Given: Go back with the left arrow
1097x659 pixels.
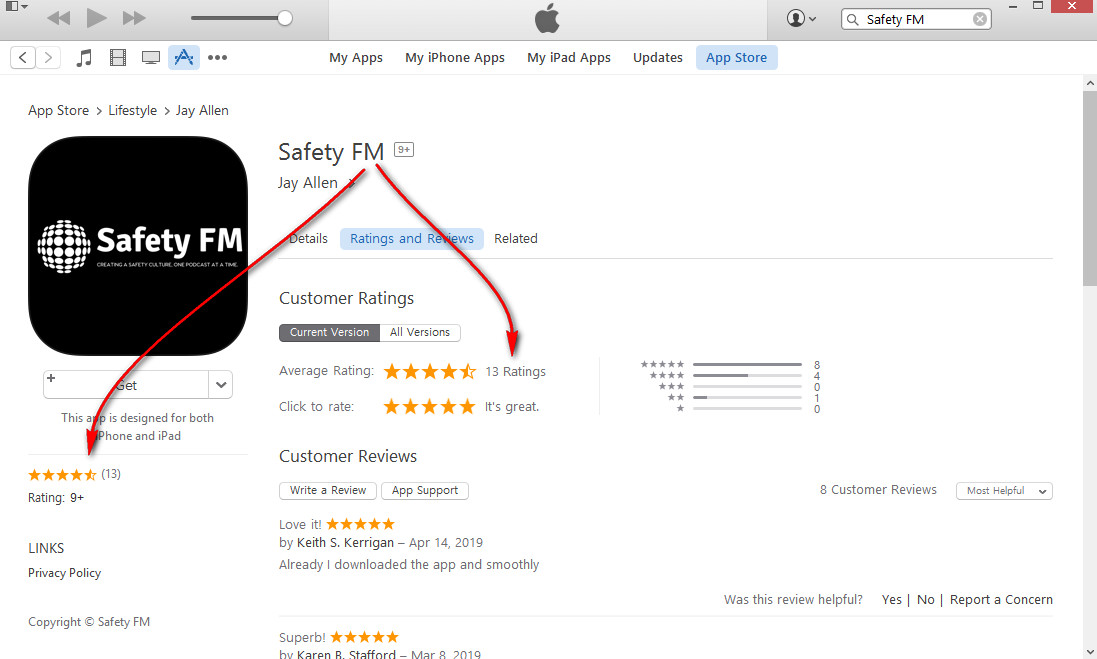Looking at the screenshot, I should 23,57.
